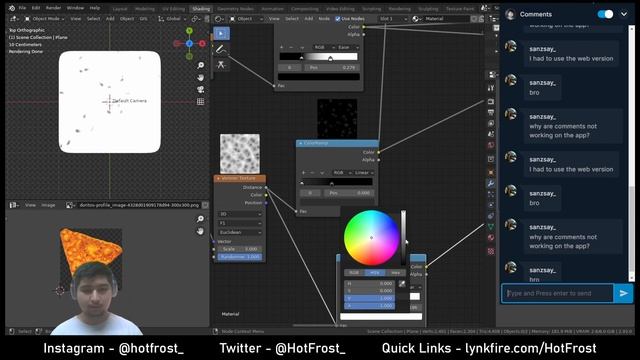Click the Voronoi Scale value field
Viewport: 640px width, 360px height.
coord(240,249)
